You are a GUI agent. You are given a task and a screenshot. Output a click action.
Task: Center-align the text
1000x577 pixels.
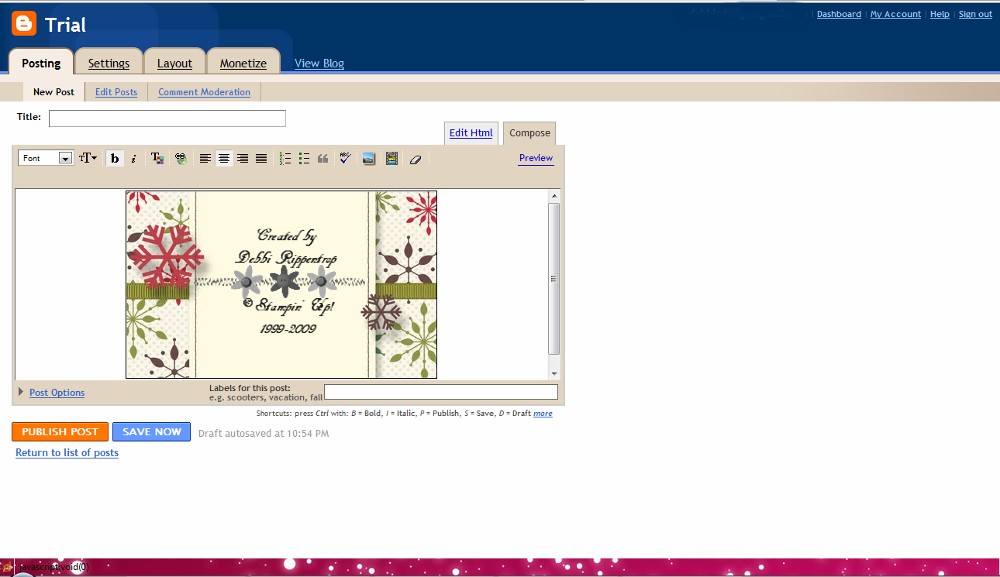click(224, 159)
